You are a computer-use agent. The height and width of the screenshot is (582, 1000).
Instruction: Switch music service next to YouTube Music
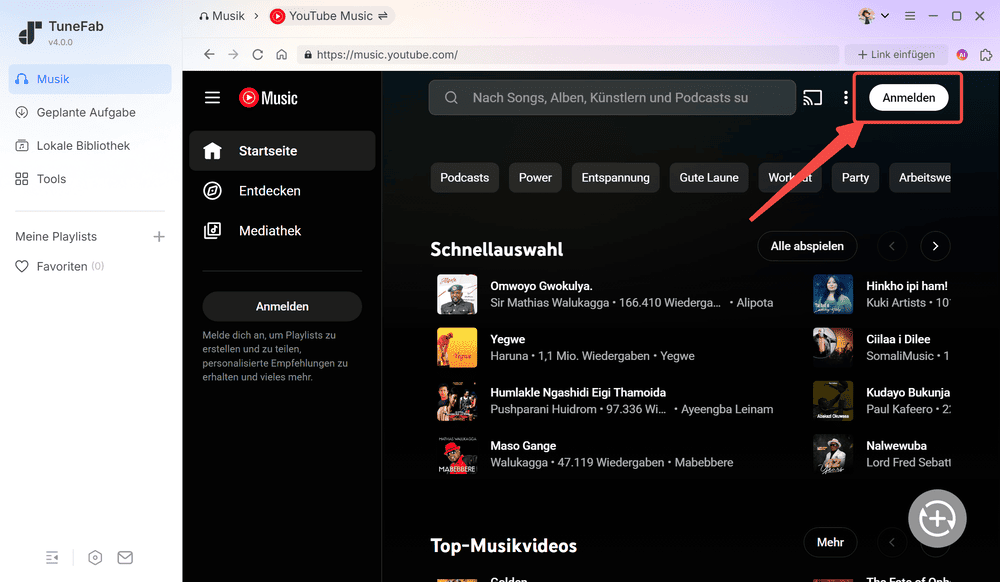click(x=382, y=16)
